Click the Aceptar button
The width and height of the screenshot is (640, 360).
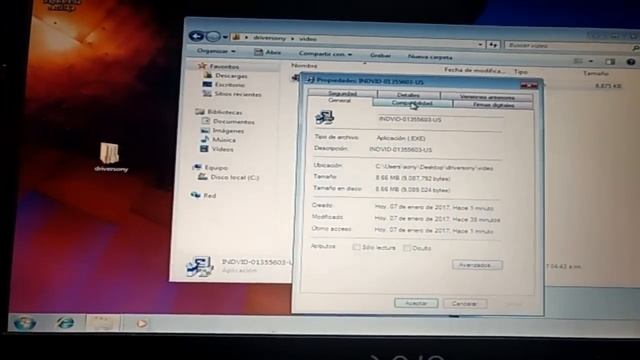tap(416, 303)
